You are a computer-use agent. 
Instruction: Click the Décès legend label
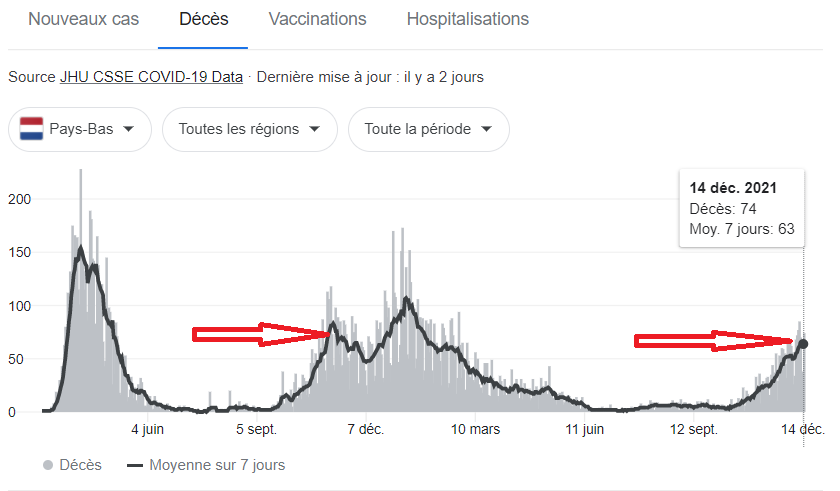click(80, 465)
